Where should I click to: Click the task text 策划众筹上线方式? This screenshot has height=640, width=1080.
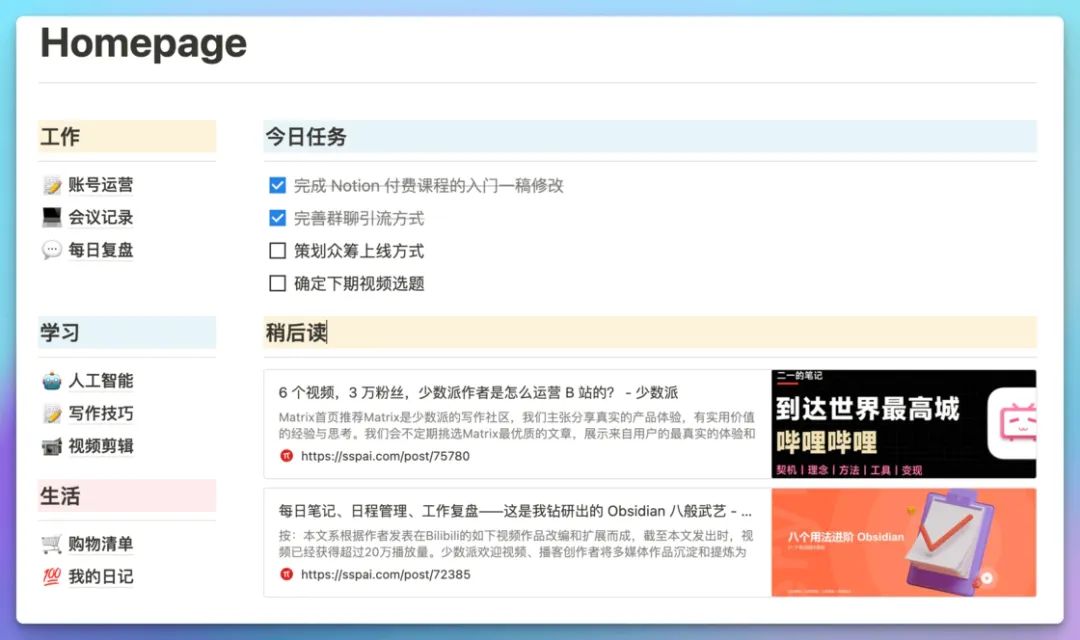click(x=359, y=251)
